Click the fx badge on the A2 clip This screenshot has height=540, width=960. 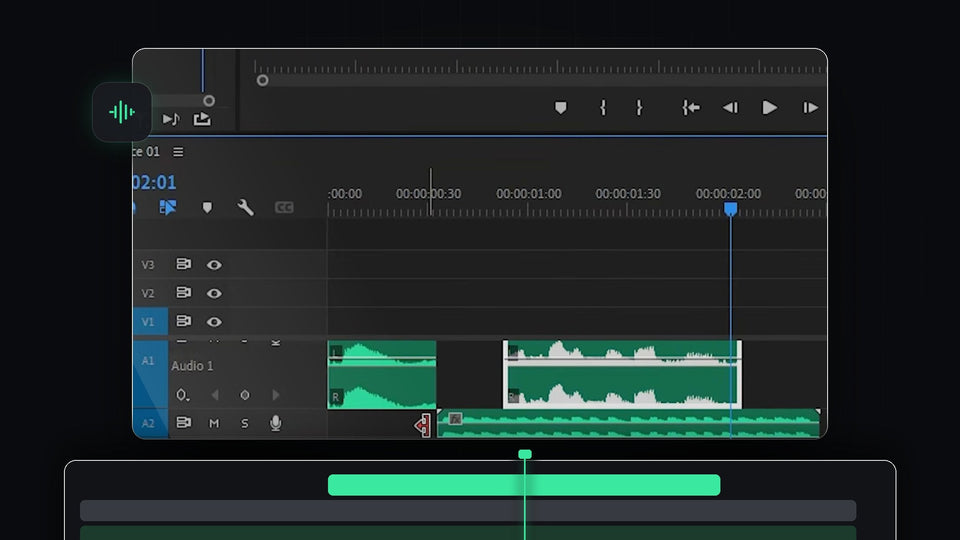click(455, 419)
